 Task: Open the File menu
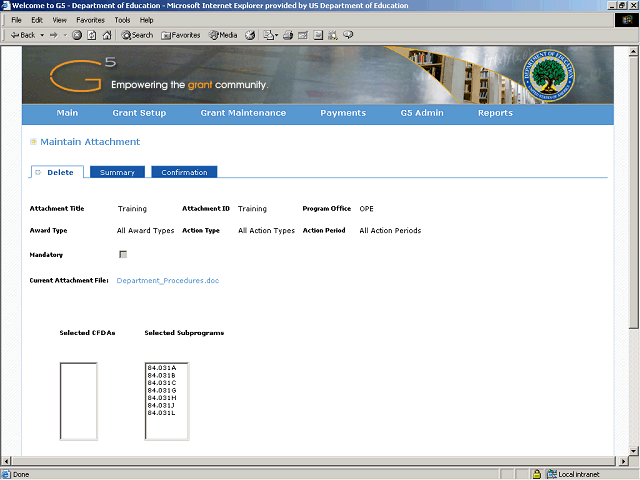pyautogui.click(x=16, y=20)
